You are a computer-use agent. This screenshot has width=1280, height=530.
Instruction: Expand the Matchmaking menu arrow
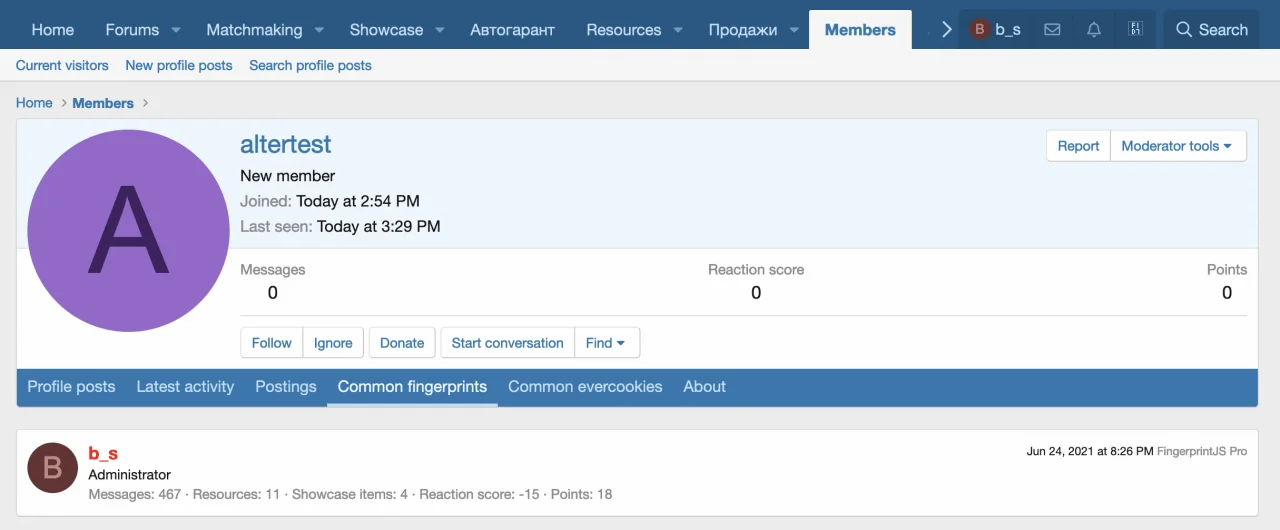pyautogui.click(x=319, y=30)
